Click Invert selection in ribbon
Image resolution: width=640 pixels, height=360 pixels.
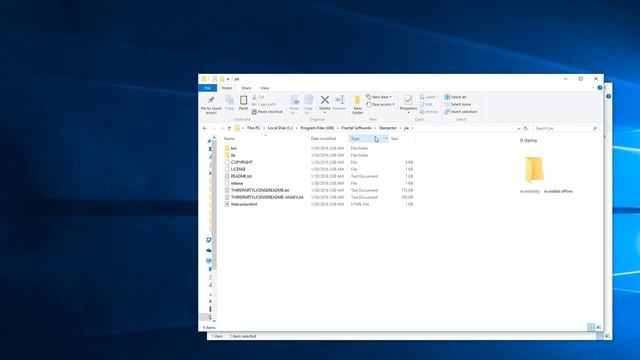tap(461, 112)
